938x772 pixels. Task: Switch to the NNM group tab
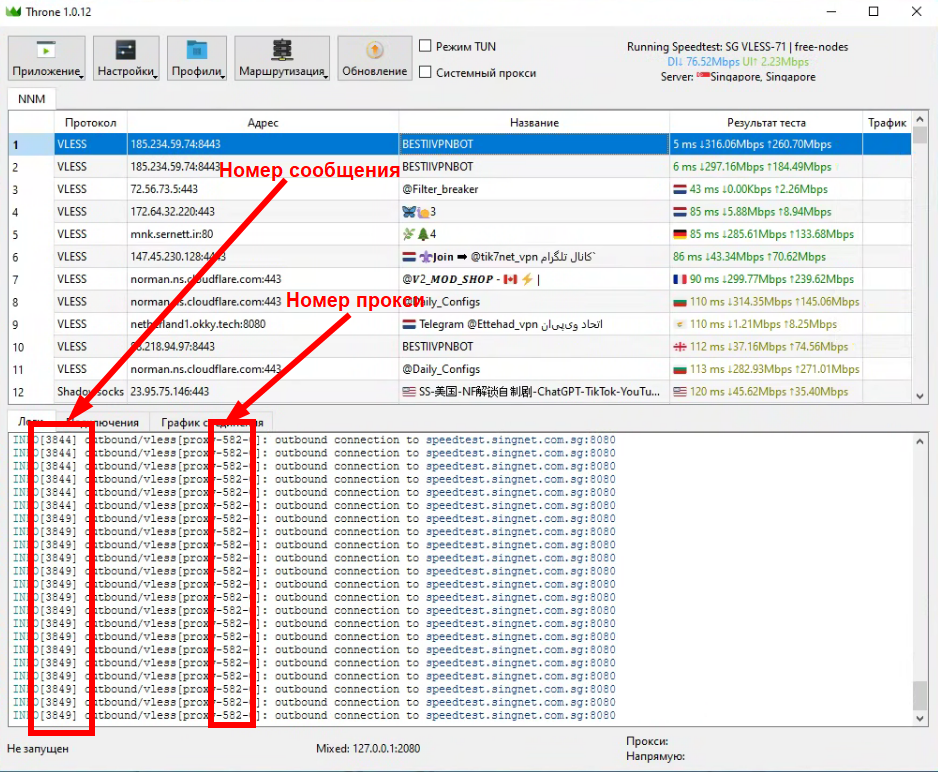click(32, 98)
